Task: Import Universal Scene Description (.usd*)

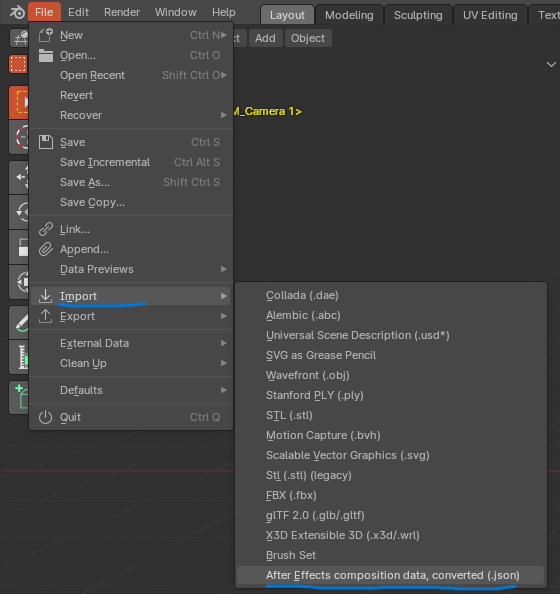Action: click(391, 336)
